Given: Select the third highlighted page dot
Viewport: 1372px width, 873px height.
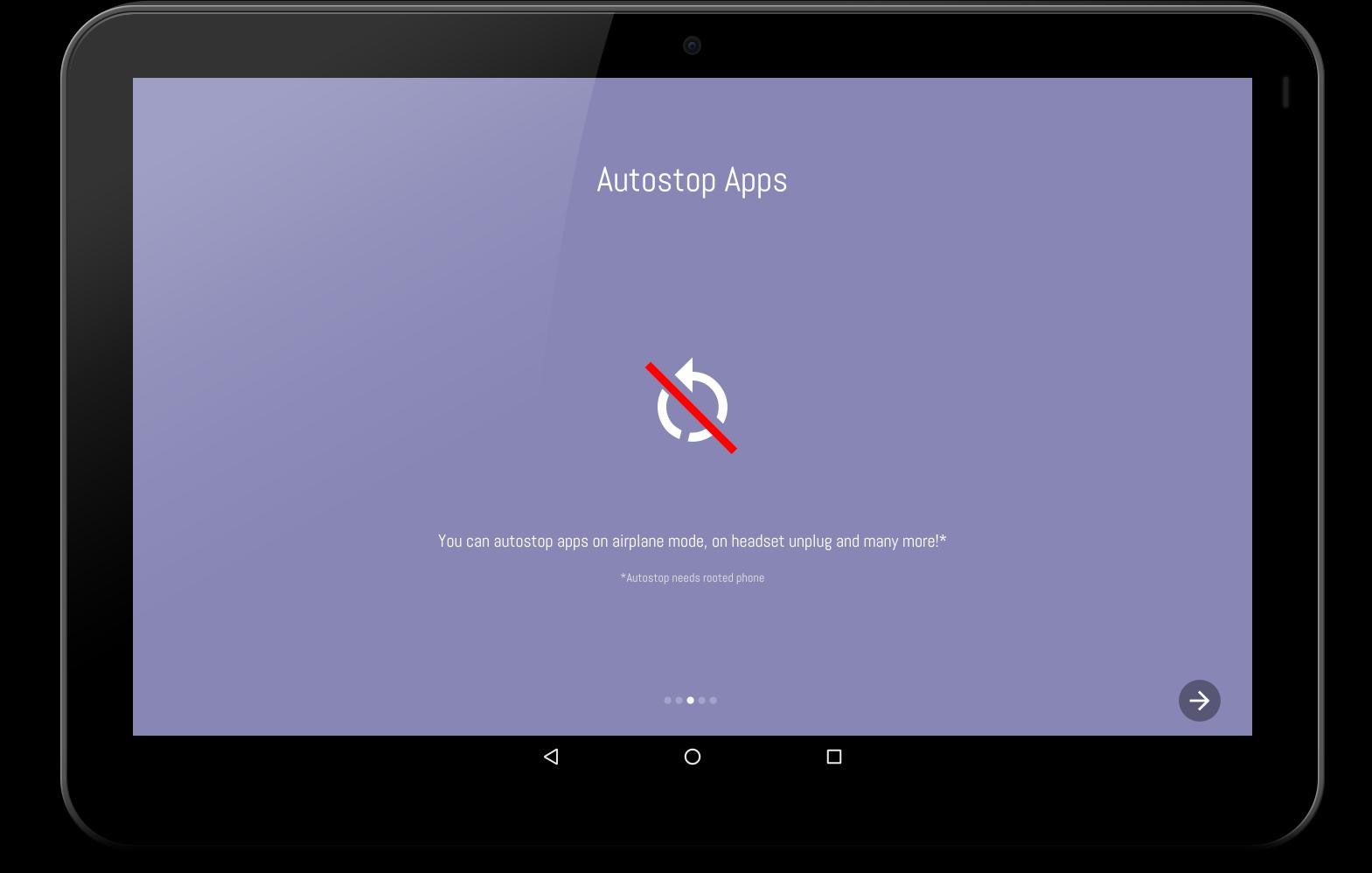Looking at the screenshot, I should point(690,700).
